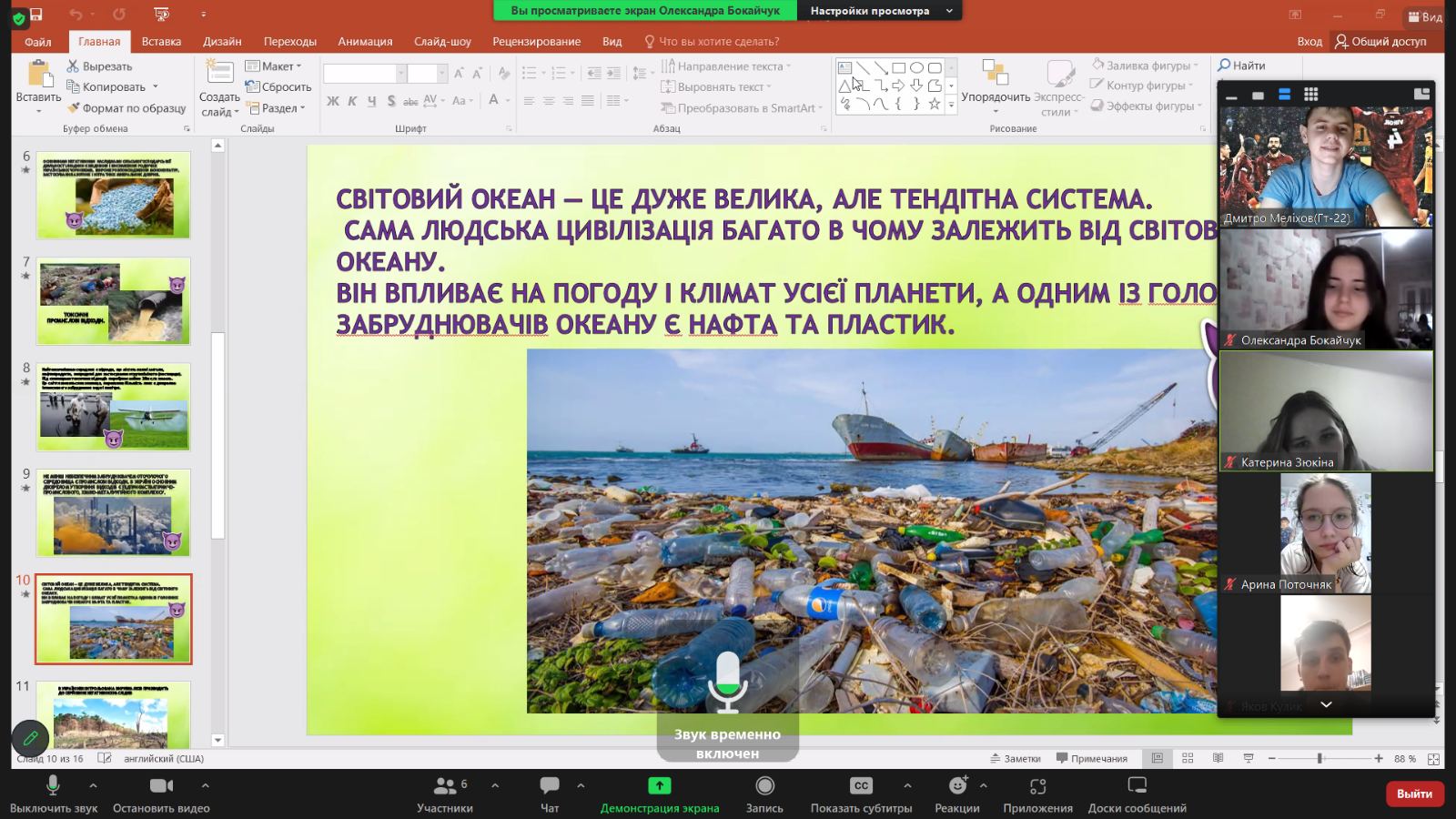The width and height of the screenshot is (1456, 819).
Task: Toggle Underline (Ч) formatting
Action: pyautogui.click(x=371, y=101)
